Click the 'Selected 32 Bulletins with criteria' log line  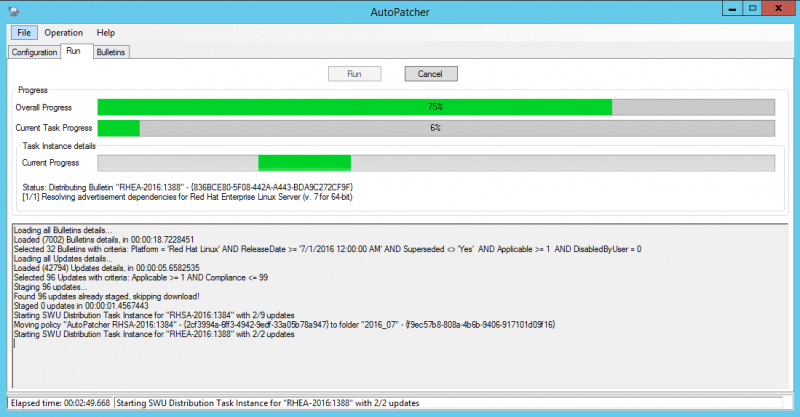328,249
